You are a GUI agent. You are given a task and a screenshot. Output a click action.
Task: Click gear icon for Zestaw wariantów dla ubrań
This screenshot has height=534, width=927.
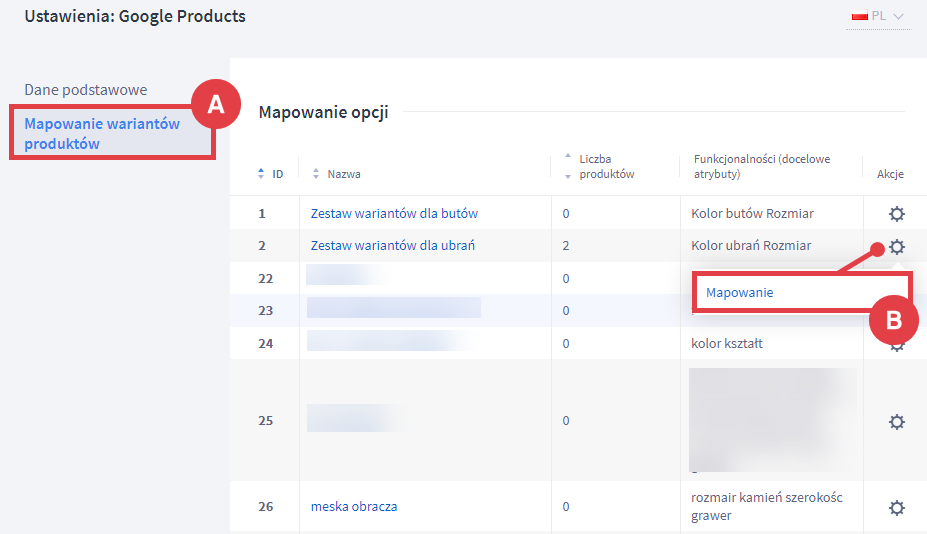click(x=897, y=246)
